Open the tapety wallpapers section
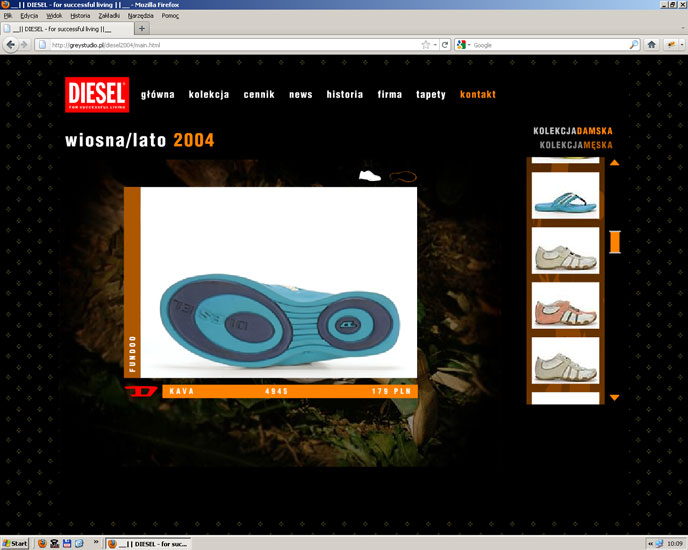Image resolution: width=688 pixels, height=550 pixels. [430, 94]
